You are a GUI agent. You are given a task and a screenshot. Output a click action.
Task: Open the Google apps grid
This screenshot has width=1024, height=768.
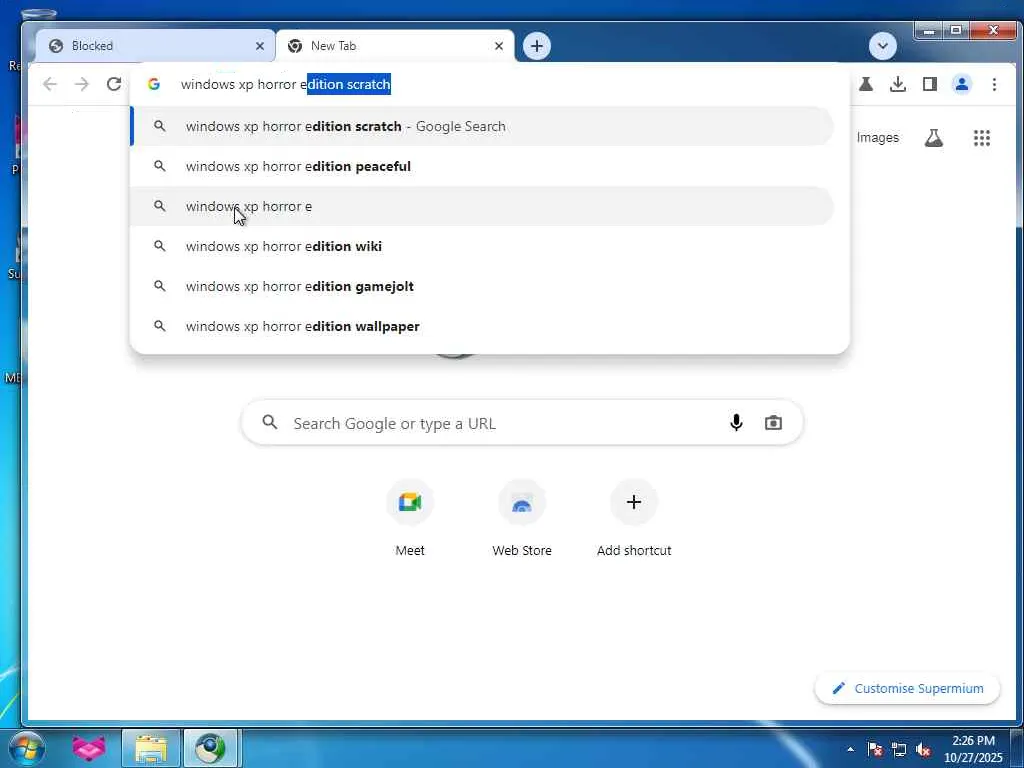pos(982,138)
